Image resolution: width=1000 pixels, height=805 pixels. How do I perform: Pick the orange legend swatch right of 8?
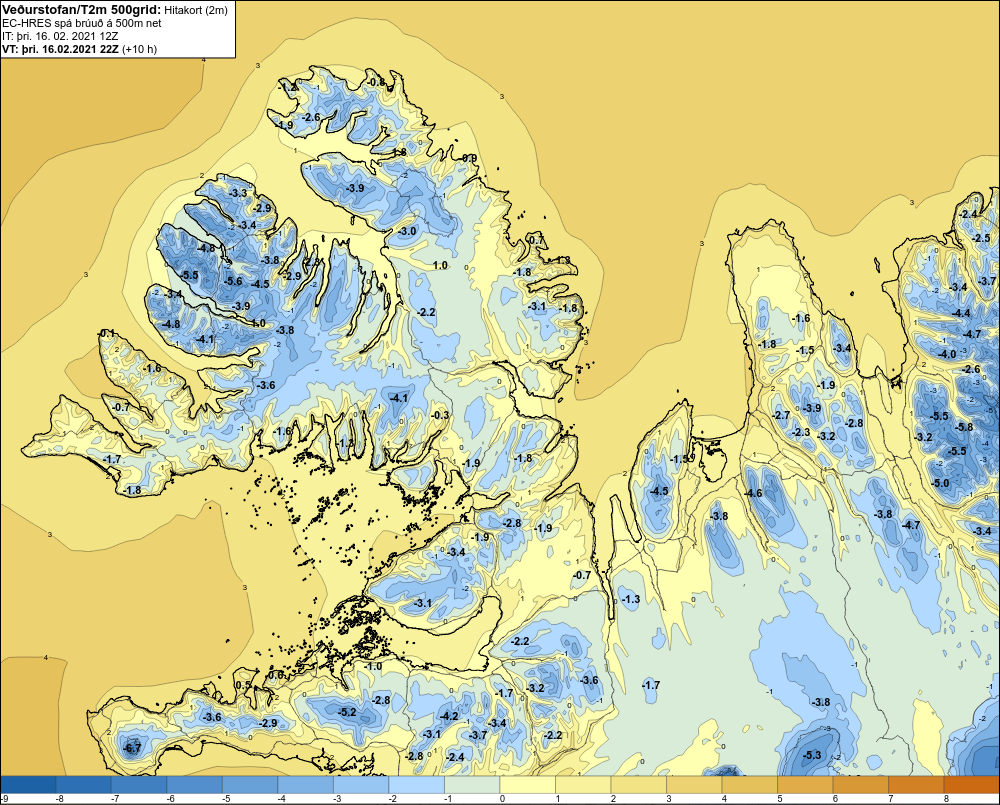971,784
